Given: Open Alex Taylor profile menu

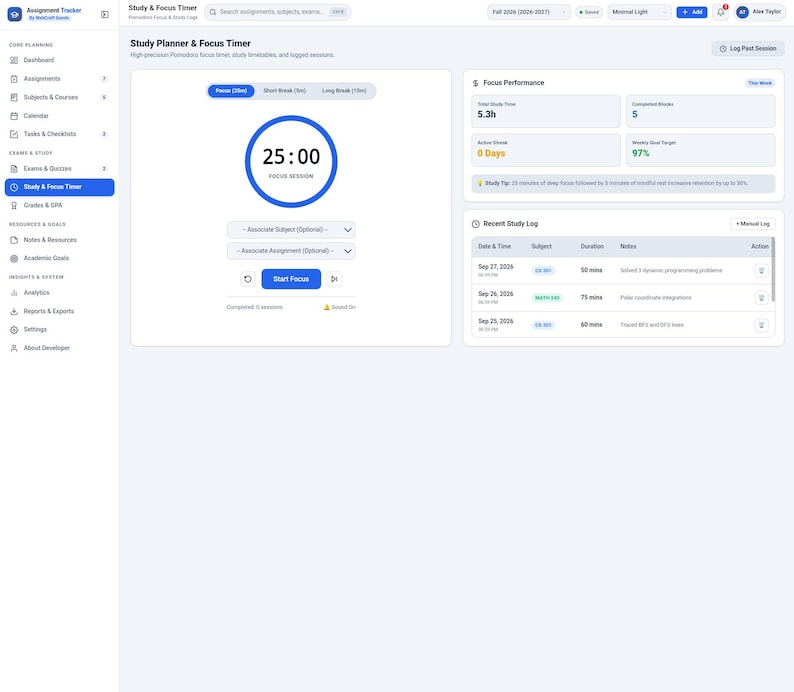Looking at the screenshot, I should pyautogui.click(x=760, y=12).
